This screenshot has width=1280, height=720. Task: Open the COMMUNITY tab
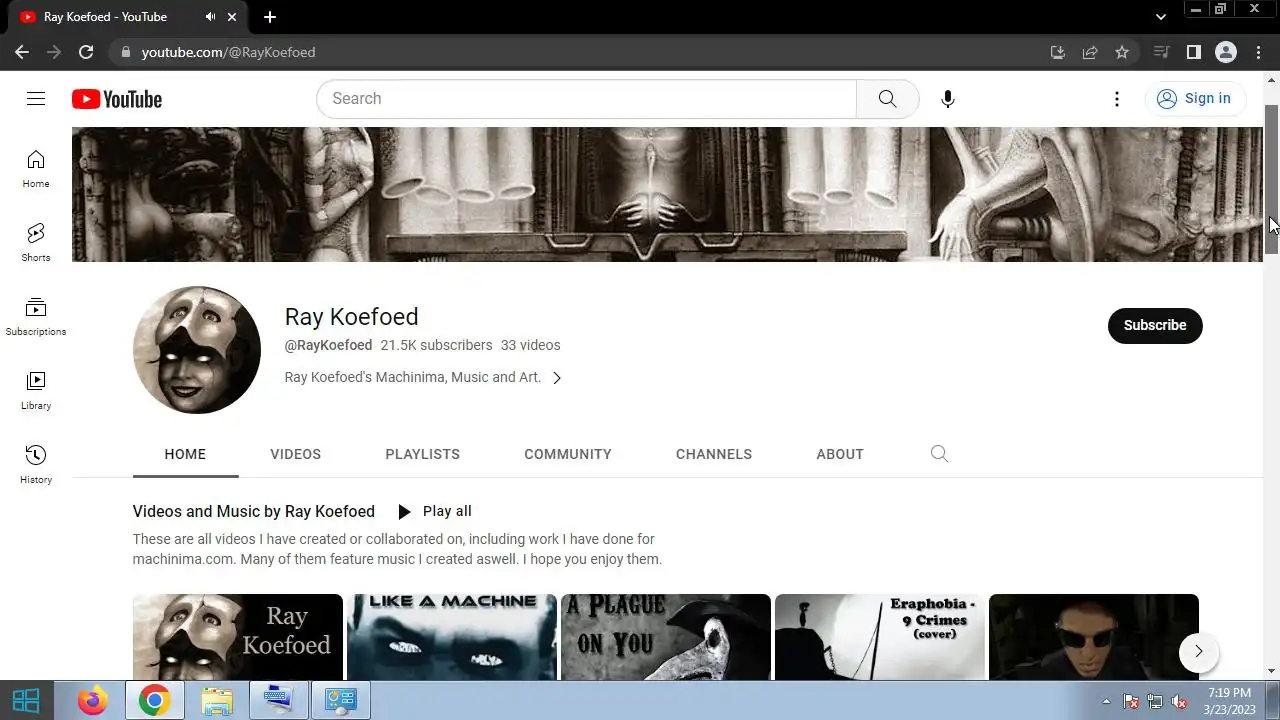568,454
